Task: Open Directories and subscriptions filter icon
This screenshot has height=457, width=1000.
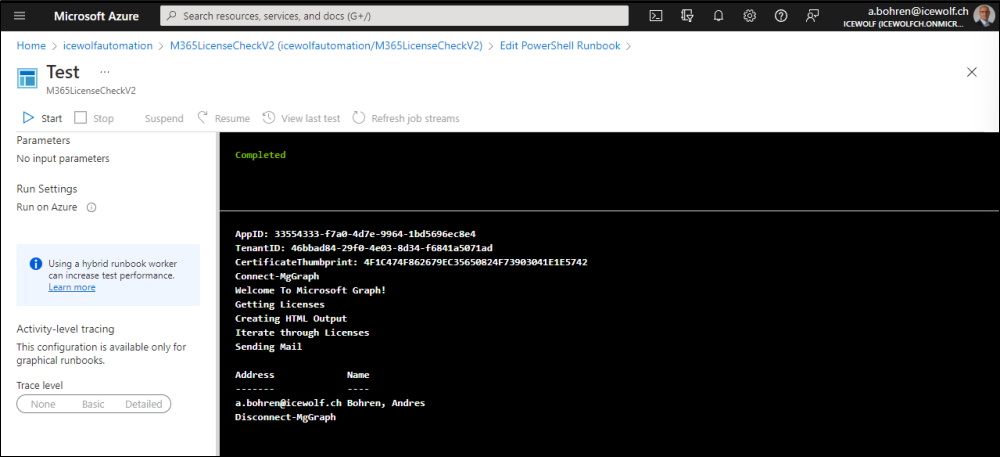Action: [x=687, y=16]
